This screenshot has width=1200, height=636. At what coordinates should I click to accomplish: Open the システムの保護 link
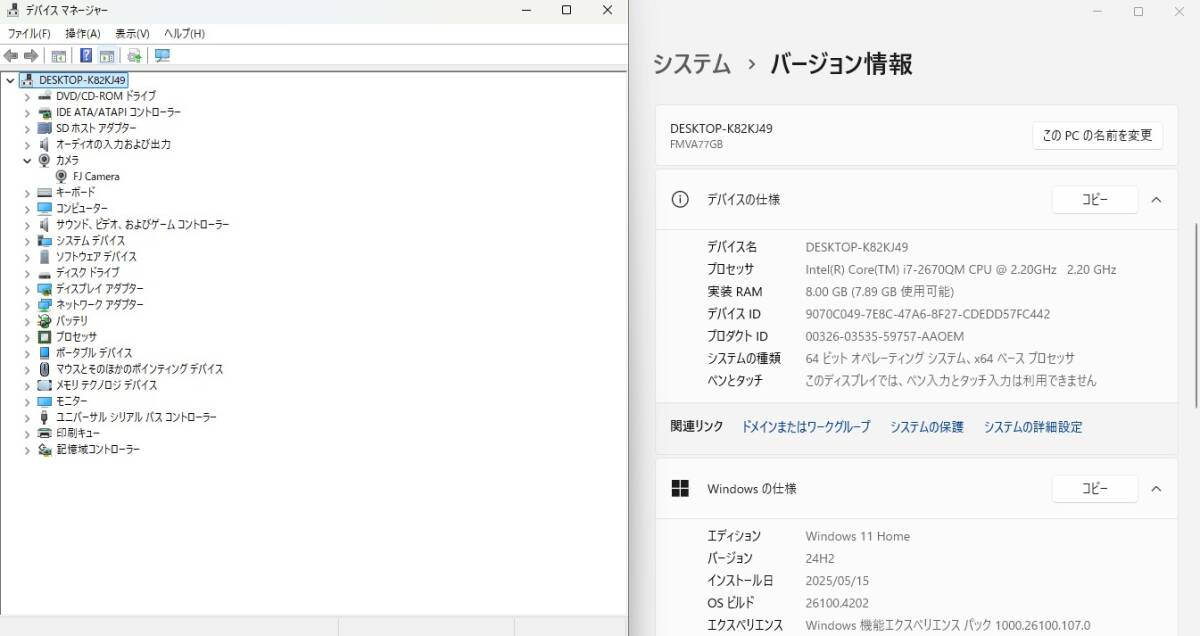(927, 427)
